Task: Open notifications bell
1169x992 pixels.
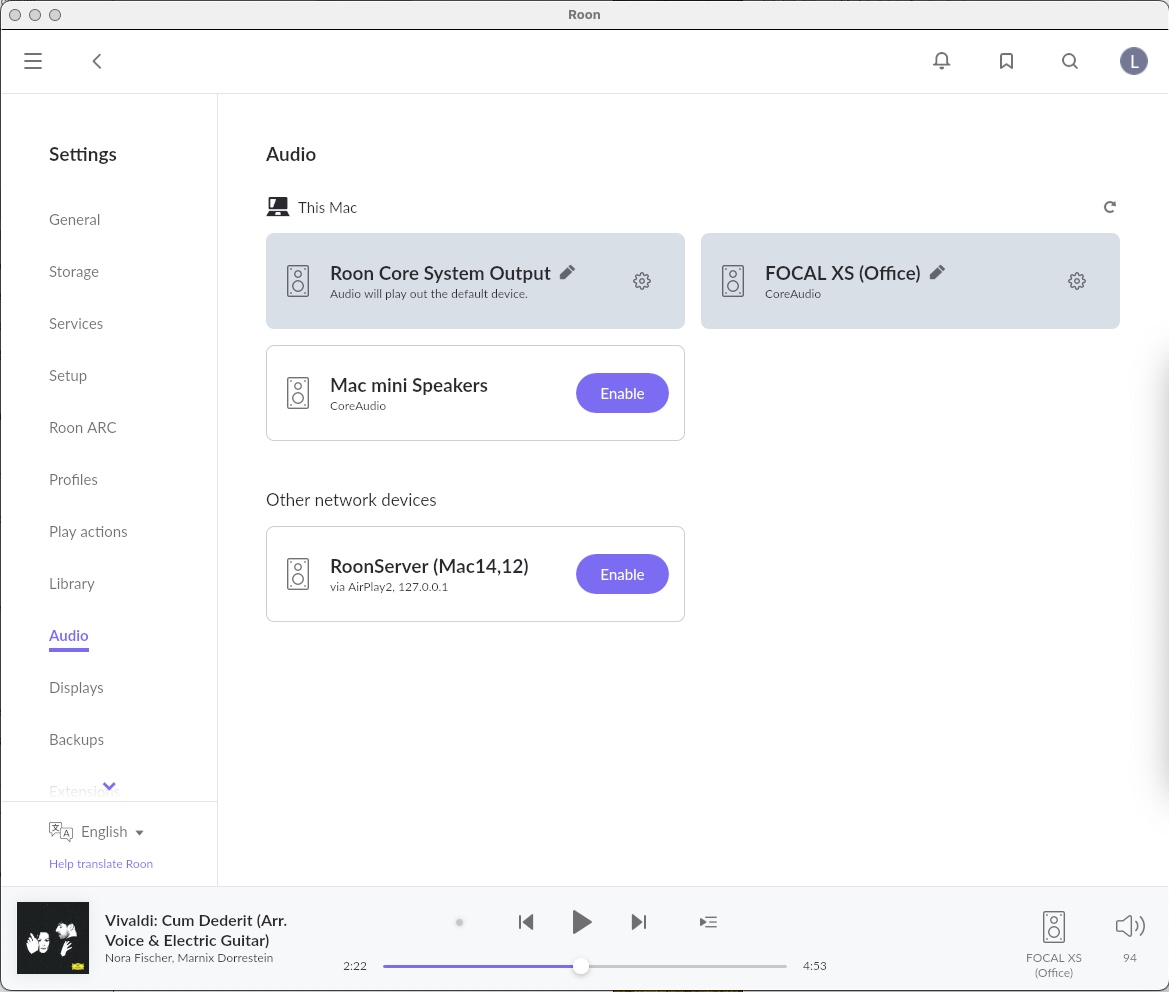Action: (942, 61)
